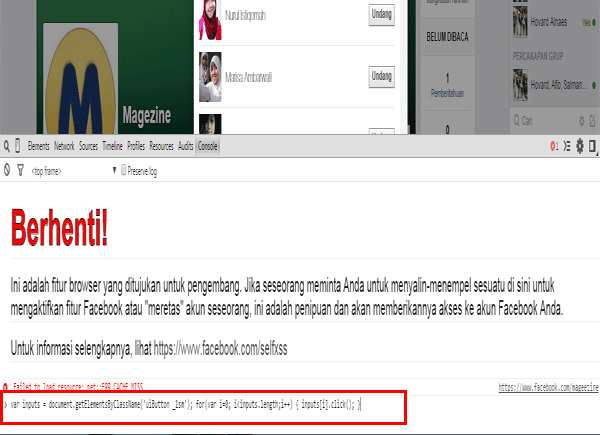Open the facebook.com/magezine source link

(548, 387)
